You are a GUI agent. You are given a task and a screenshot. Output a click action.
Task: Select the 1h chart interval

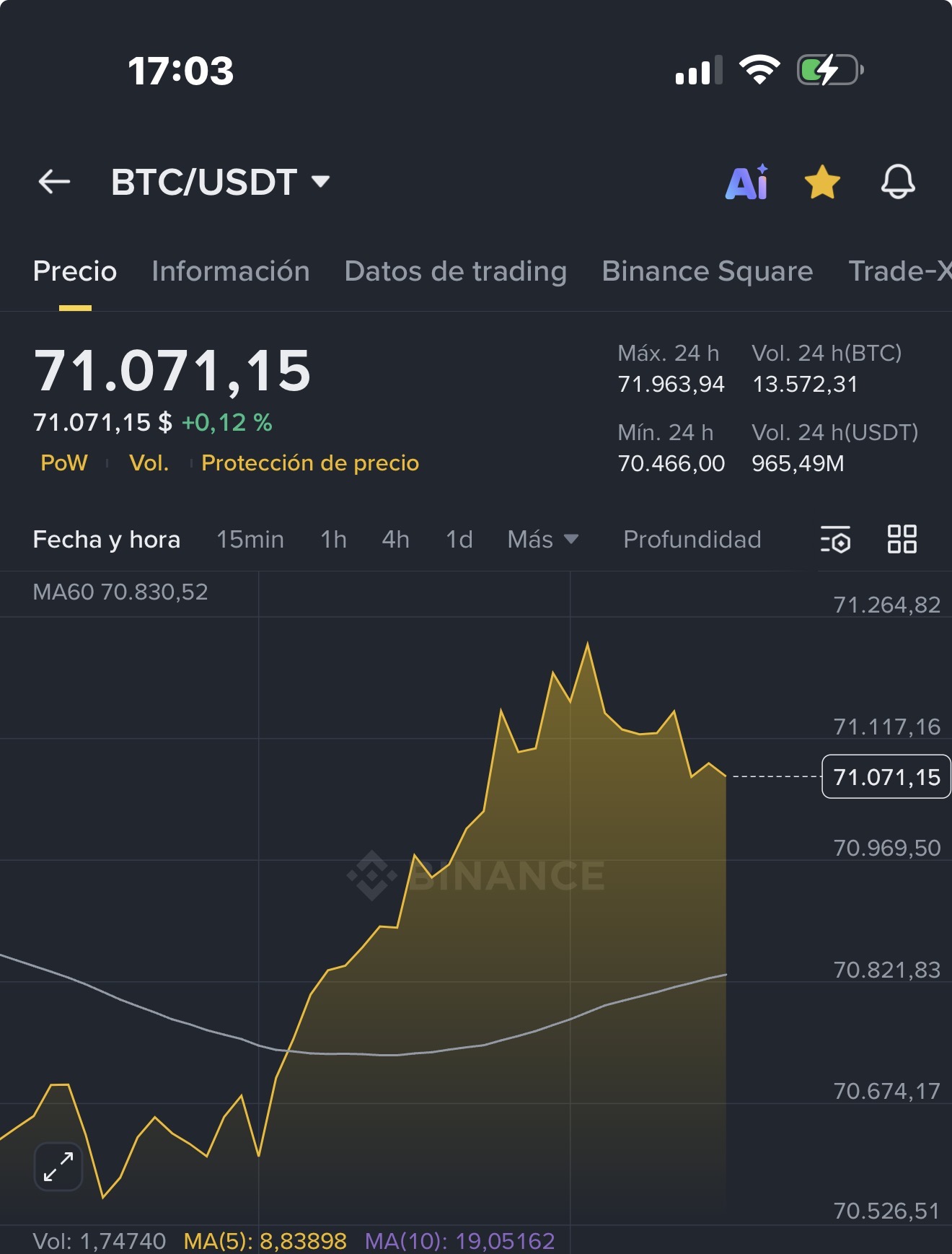pyautogui.click(x=333, y=540)
